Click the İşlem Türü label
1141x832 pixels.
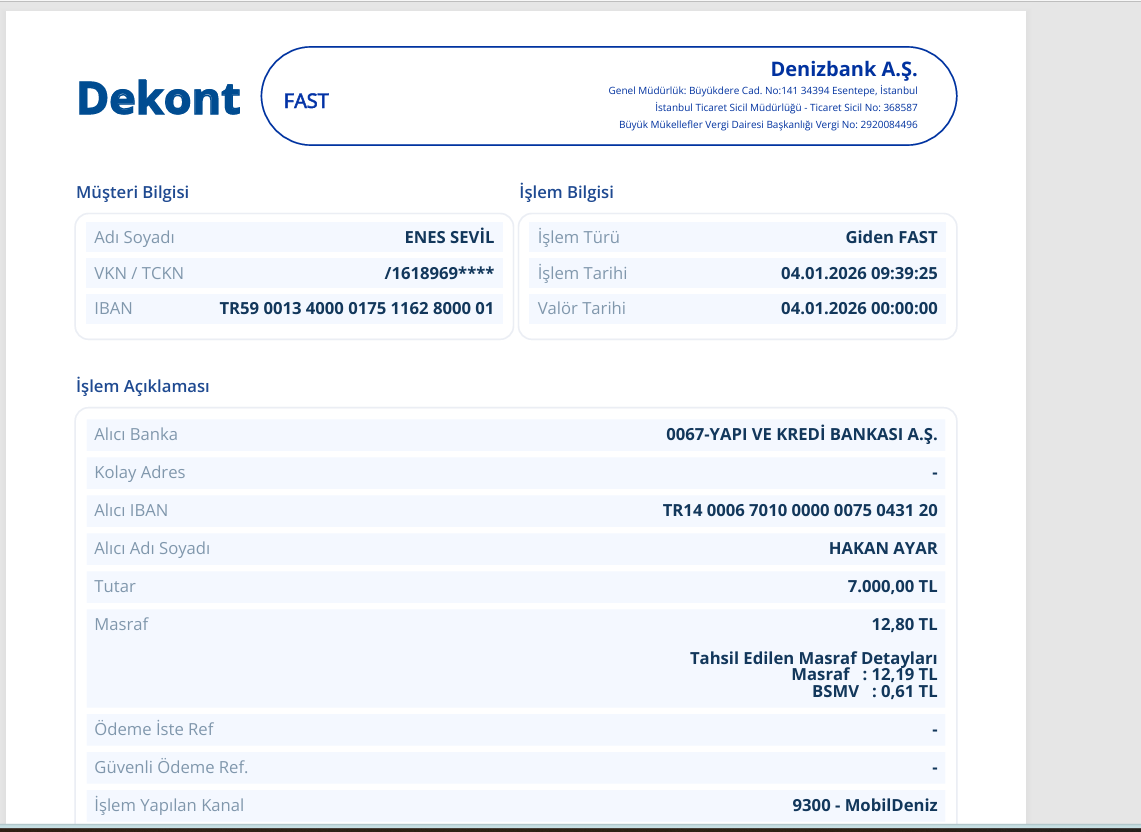pyautogui.click(x=579, y=237)
